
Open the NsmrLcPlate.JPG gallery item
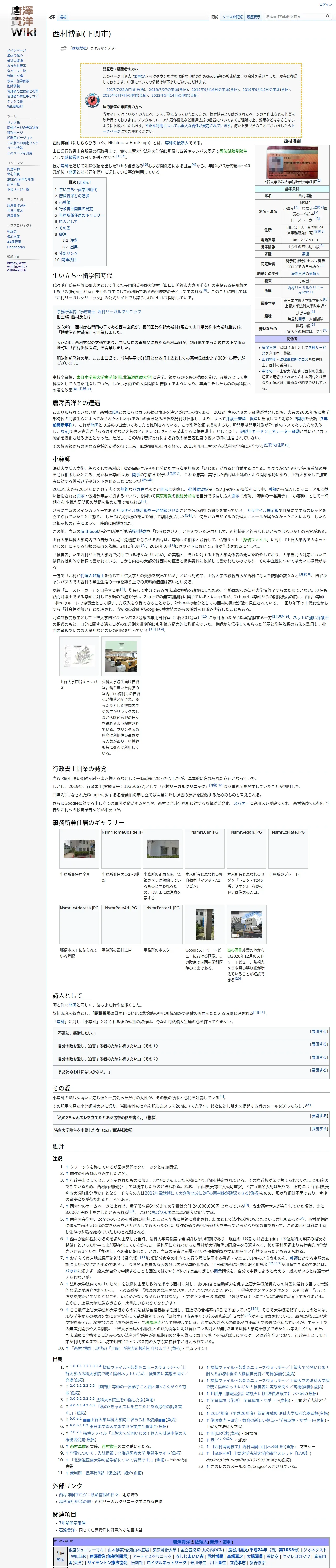[288, 832]
